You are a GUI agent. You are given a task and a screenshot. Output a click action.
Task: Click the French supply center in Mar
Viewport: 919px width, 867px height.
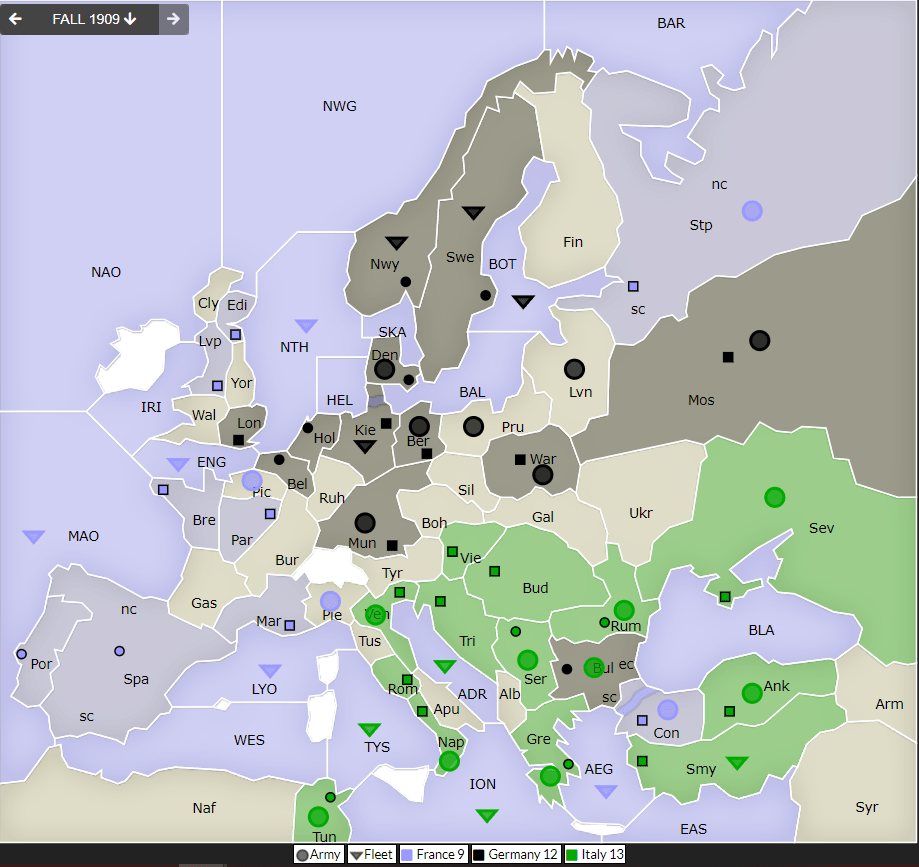(x=290, y=625)
